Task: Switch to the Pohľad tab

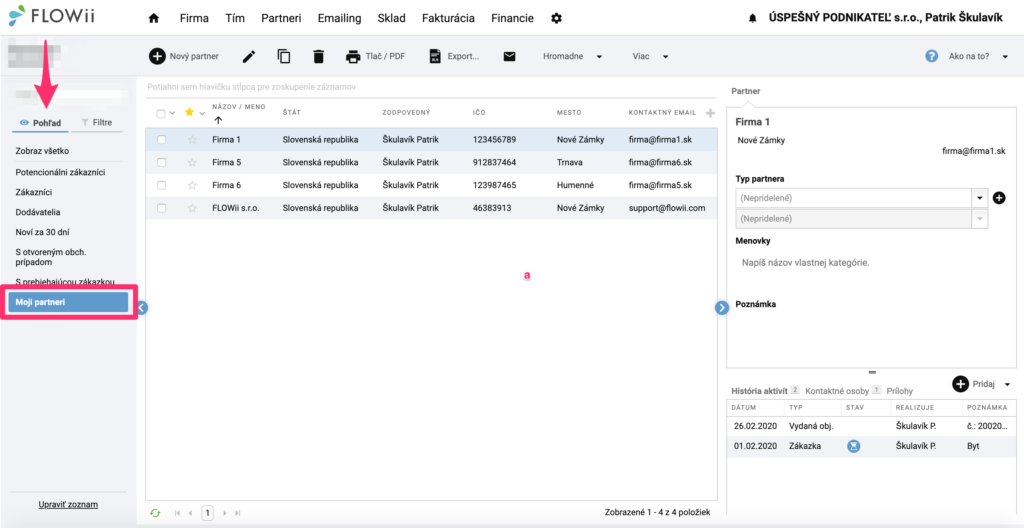Action: pos(40,122)
